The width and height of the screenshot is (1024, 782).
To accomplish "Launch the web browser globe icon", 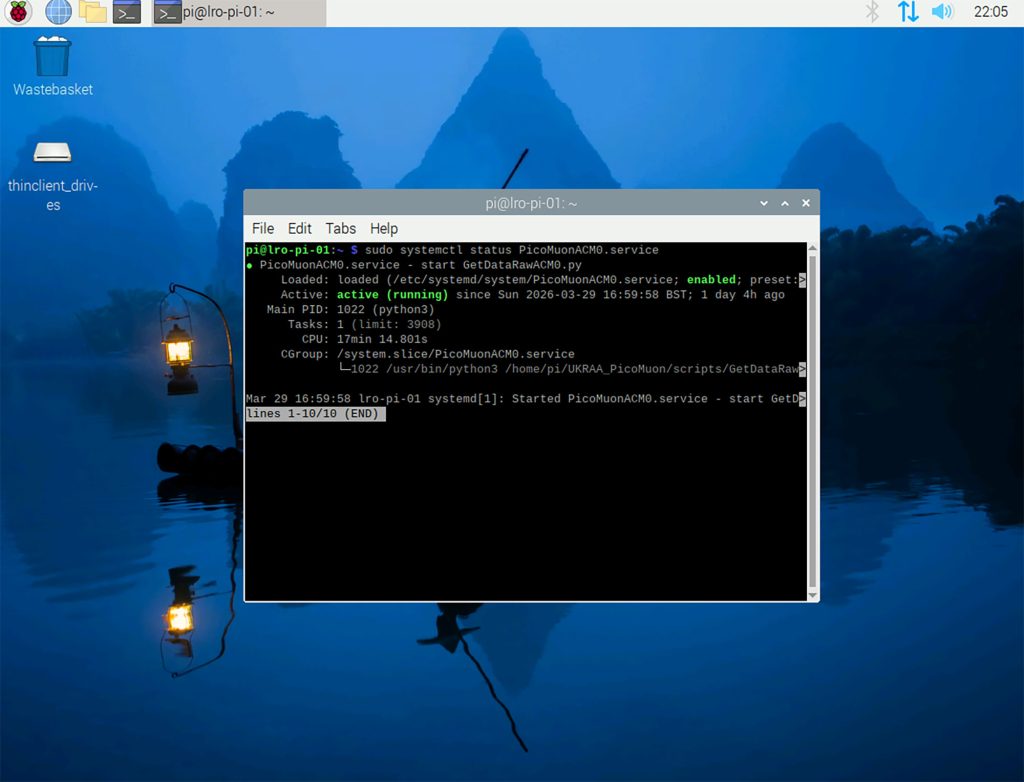I will point(59,12).
